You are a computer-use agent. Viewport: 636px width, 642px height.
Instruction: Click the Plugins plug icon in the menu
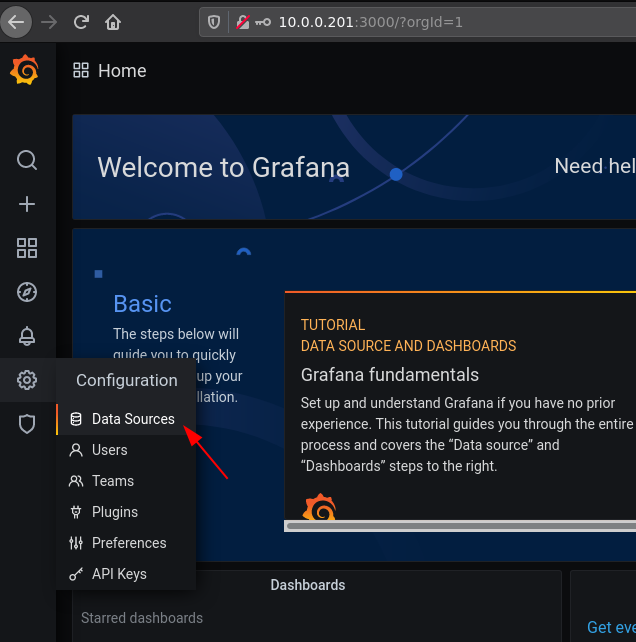click(76, 512)
